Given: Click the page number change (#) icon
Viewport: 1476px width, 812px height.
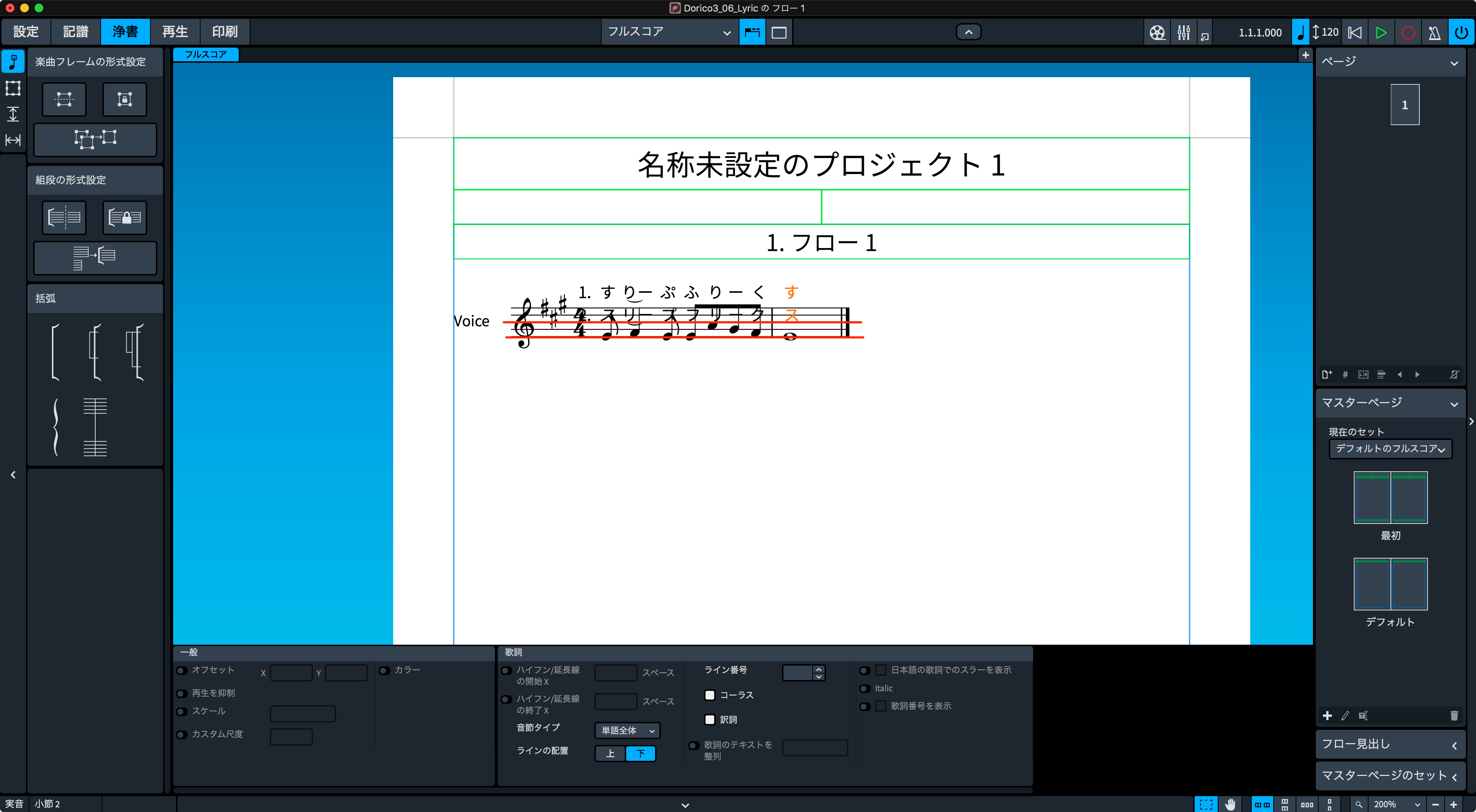Looking at the screenshot, I should (1345, 375).
